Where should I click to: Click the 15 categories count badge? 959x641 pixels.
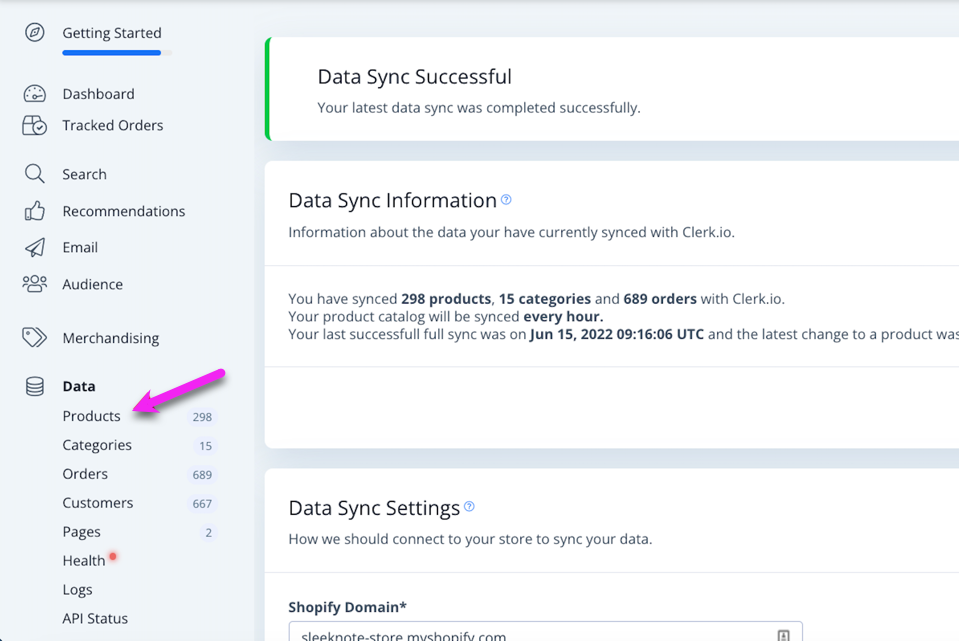click(206, 446)
